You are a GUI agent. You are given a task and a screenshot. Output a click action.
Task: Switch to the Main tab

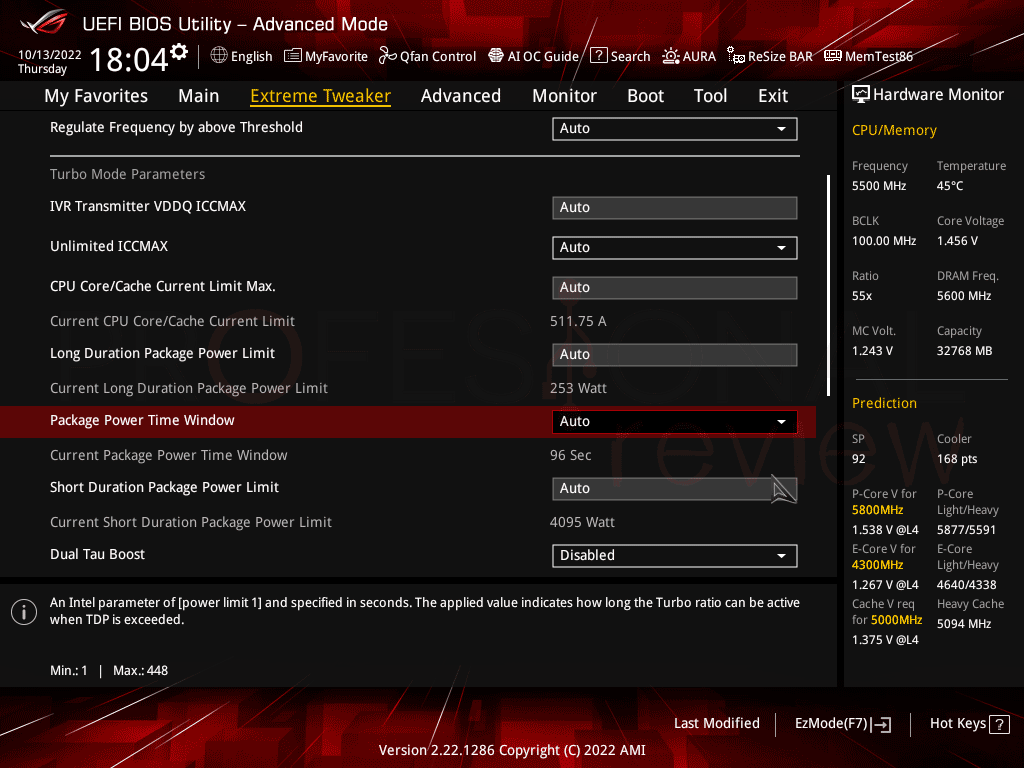[199, 96]
